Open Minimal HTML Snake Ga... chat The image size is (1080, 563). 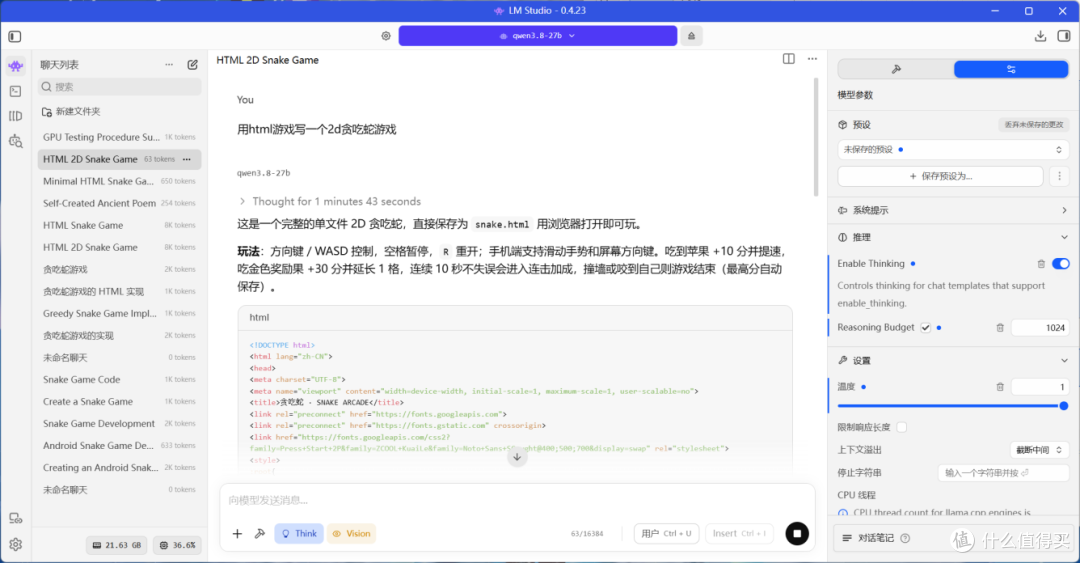(119, 181)
